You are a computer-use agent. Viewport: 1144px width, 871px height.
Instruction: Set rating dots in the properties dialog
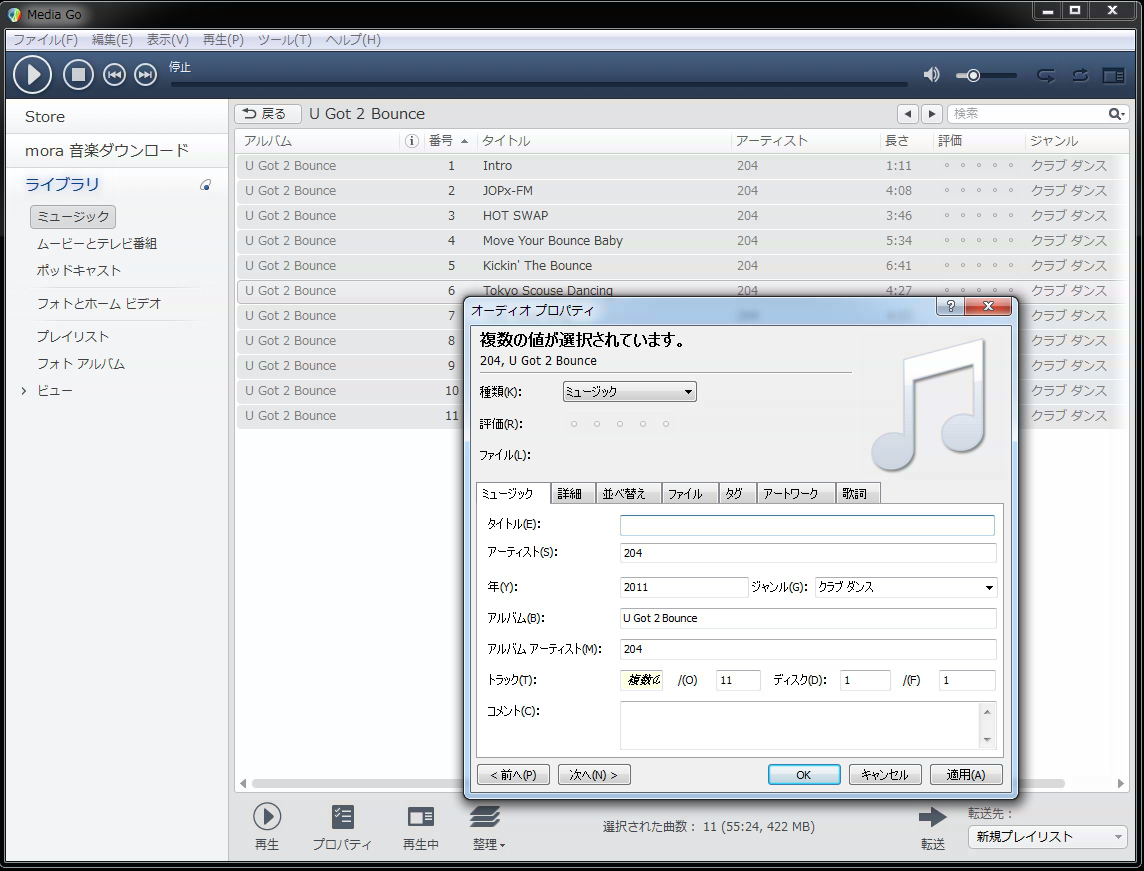point(620,424)
